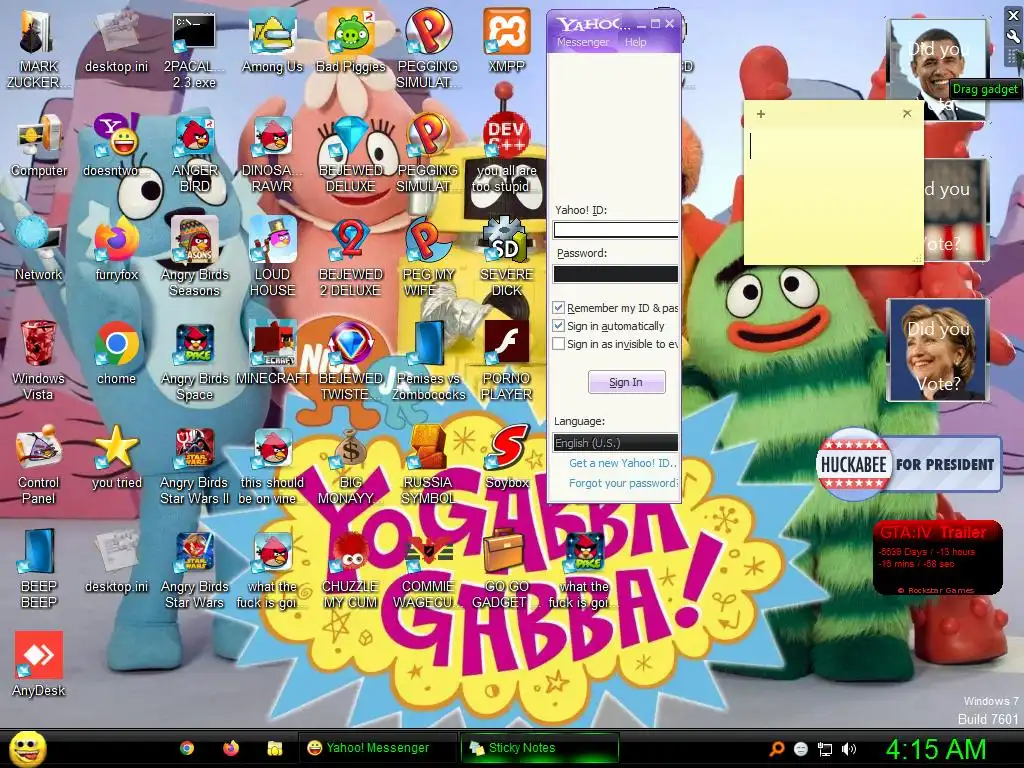Launch Firefox from the taskbar

click(231, 748)
